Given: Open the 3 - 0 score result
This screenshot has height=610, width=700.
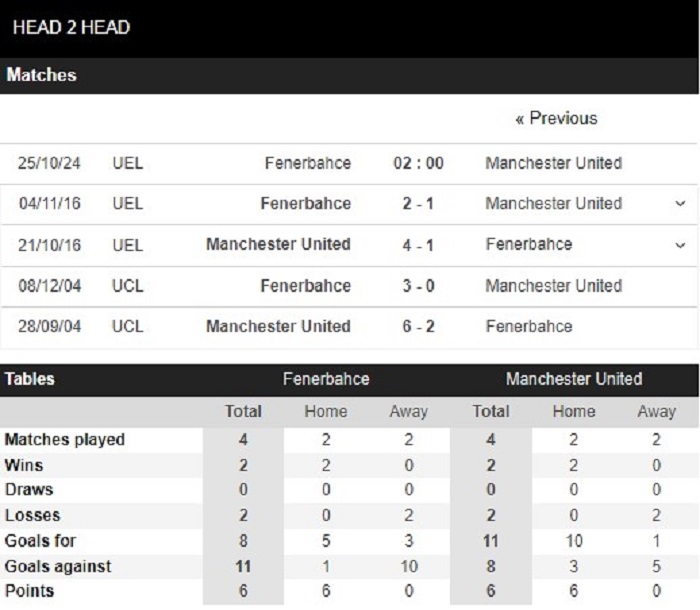Looking at the screenshot, I should pos(418,286).
